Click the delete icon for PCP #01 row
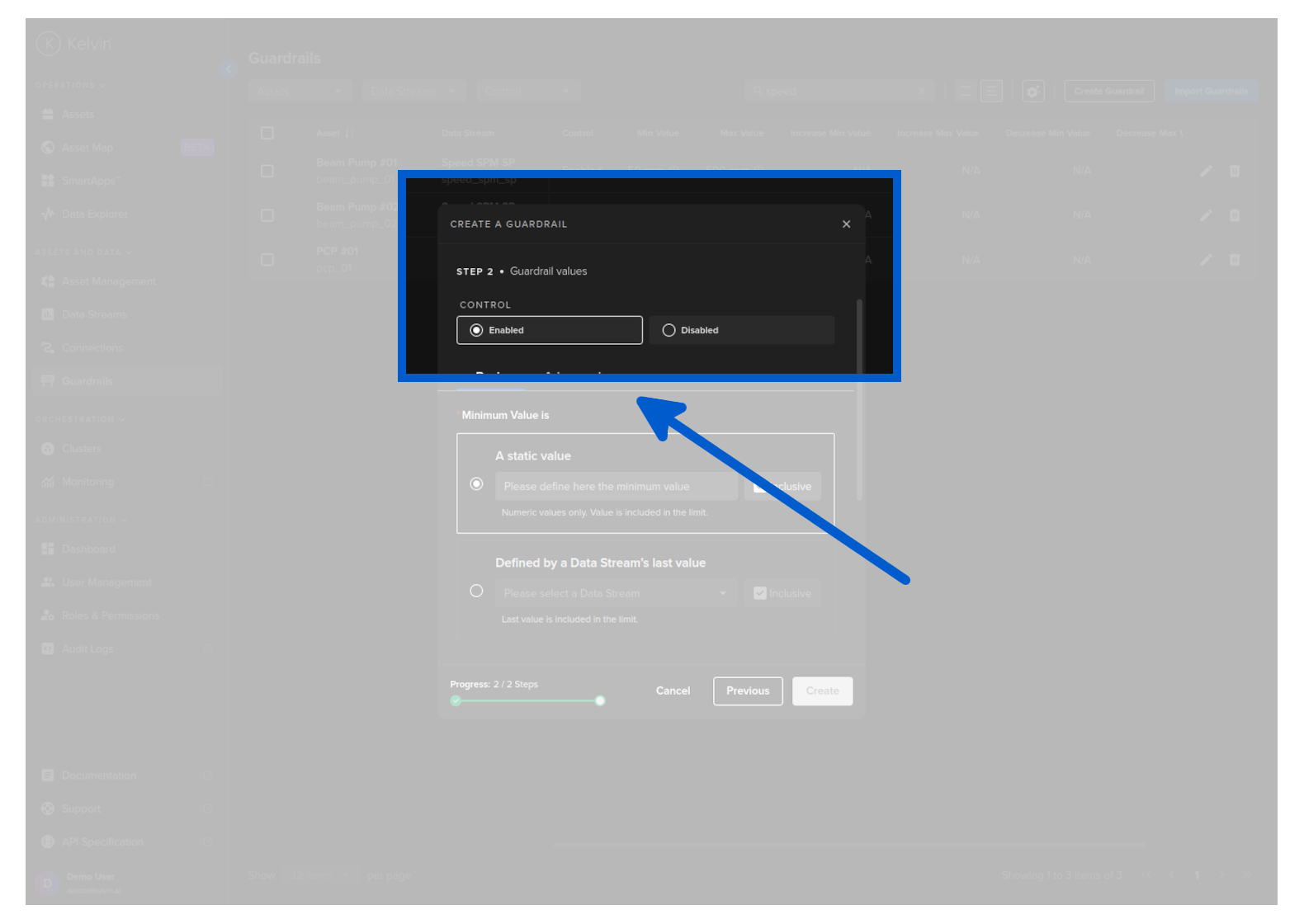Viewport: 1304px width, 924px height. [1235, 260]
